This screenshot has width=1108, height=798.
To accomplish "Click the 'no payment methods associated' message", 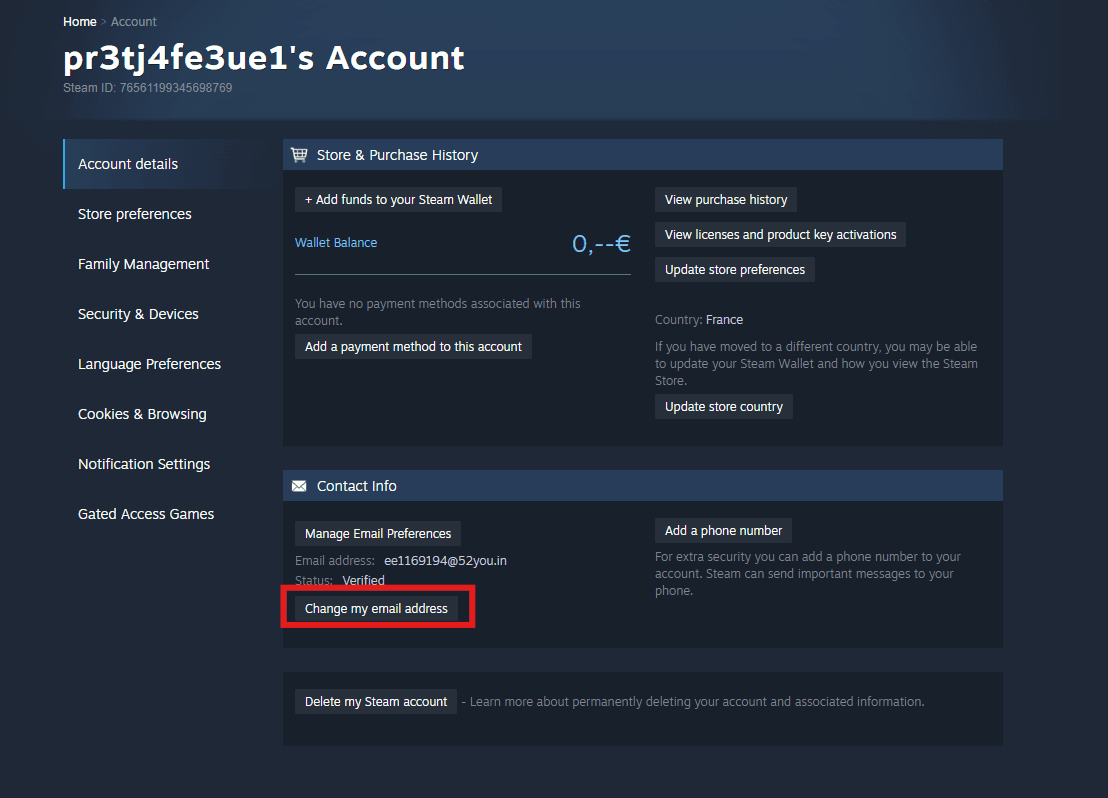I will pyautogui.click(x=437, y=312).
